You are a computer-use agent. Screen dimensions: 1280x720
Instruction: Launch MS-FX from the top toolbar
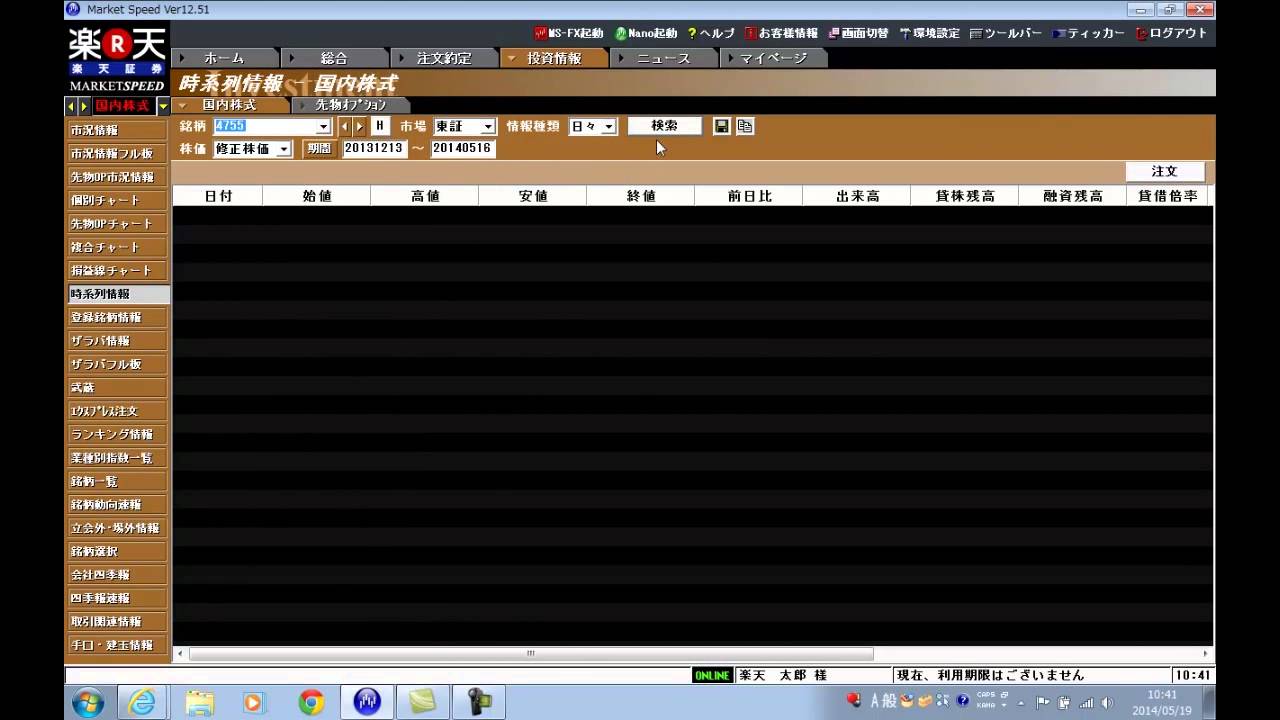point(568,33)
